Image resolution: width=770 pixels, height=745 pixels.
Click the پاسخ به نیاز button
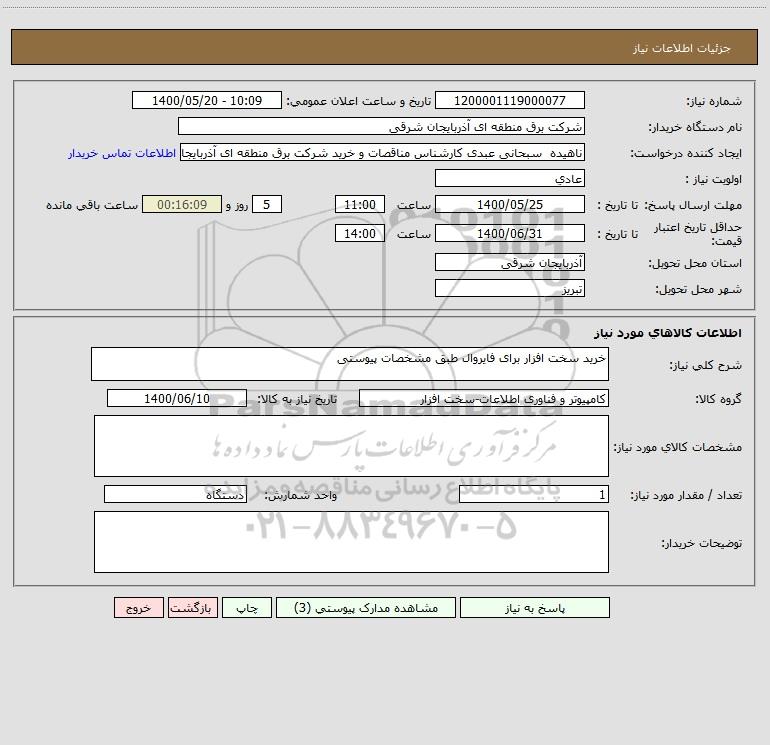[x=535, y=607]
